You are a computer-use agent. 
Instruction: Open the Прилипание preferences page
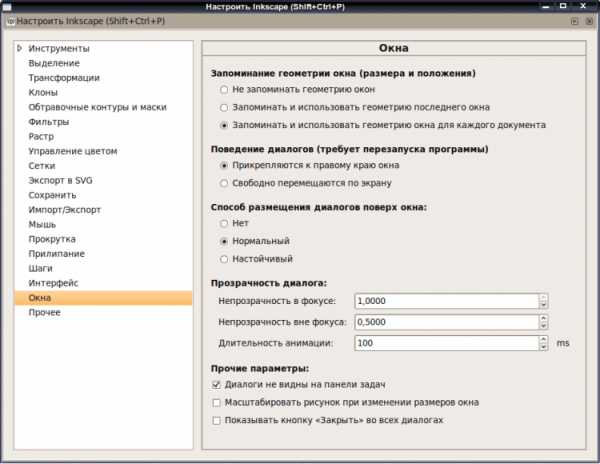(x=57, y=254)
